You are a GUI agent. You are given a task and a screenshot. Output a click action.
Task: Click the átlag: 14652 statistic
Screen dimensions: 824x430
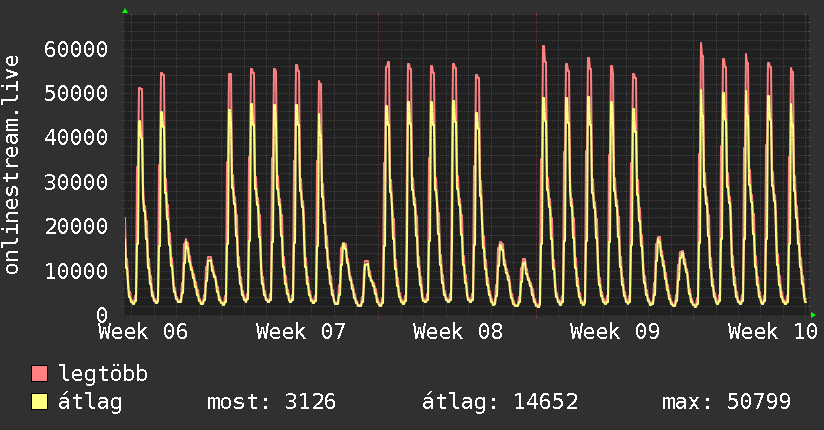click(x=500, y=402)
